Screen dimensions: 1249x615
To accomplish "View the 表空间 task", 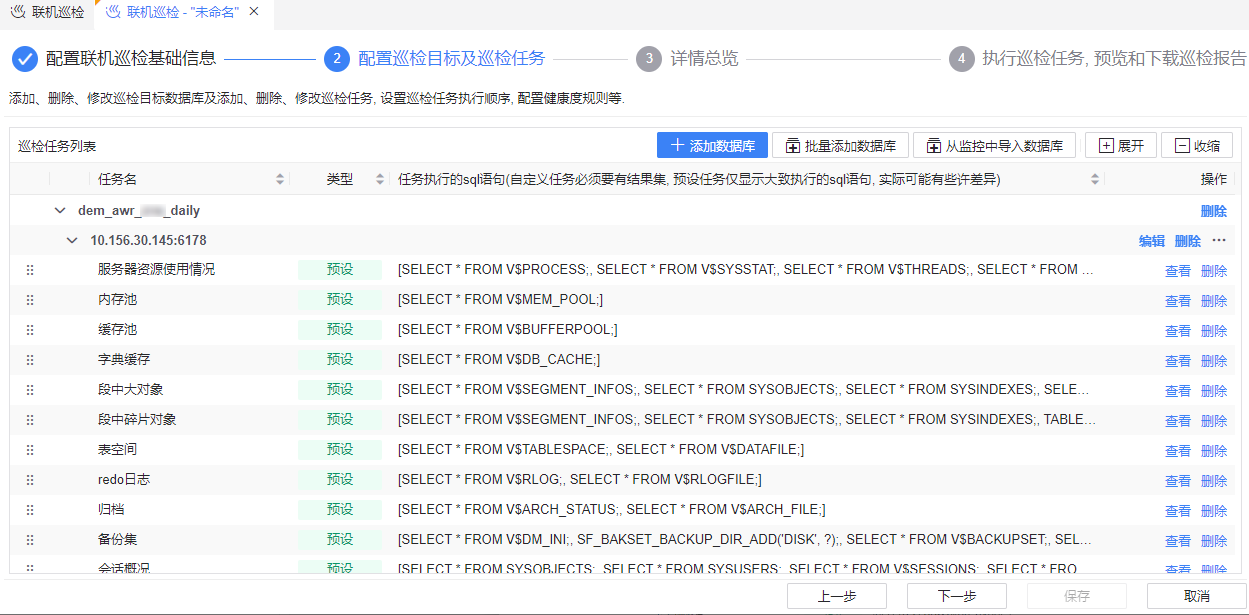I will [1178, 451].
